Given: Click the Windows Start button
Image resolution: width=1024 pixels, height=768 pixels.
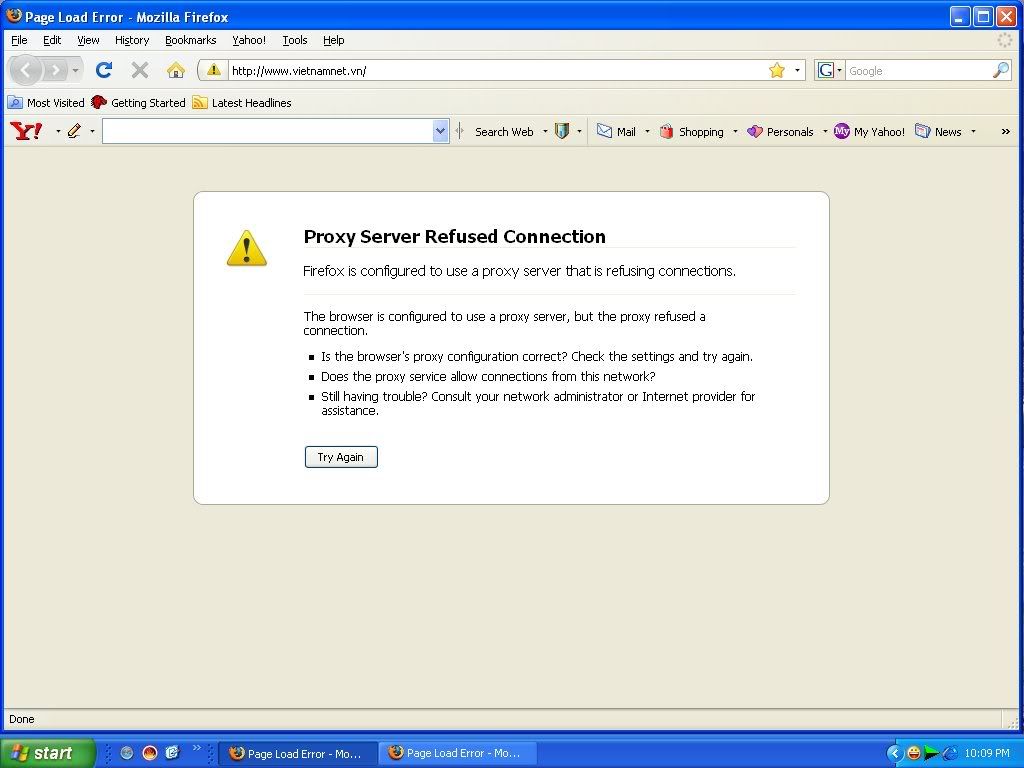Looking at the screenshot, I should [47, 753].
